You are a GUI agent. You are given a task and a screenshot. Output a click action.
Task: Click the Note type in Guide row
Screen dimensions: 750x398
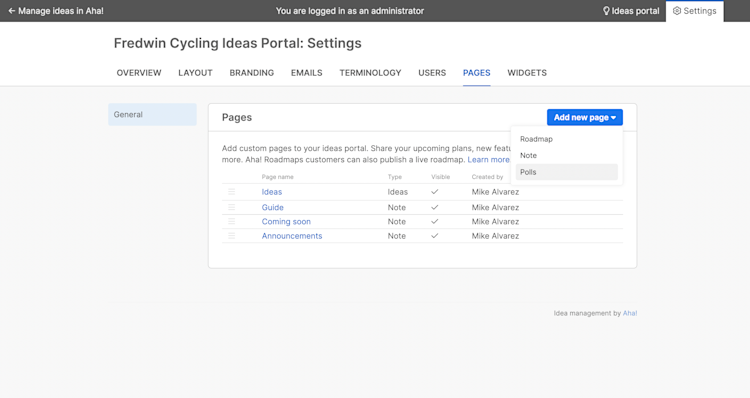(397, 207)
